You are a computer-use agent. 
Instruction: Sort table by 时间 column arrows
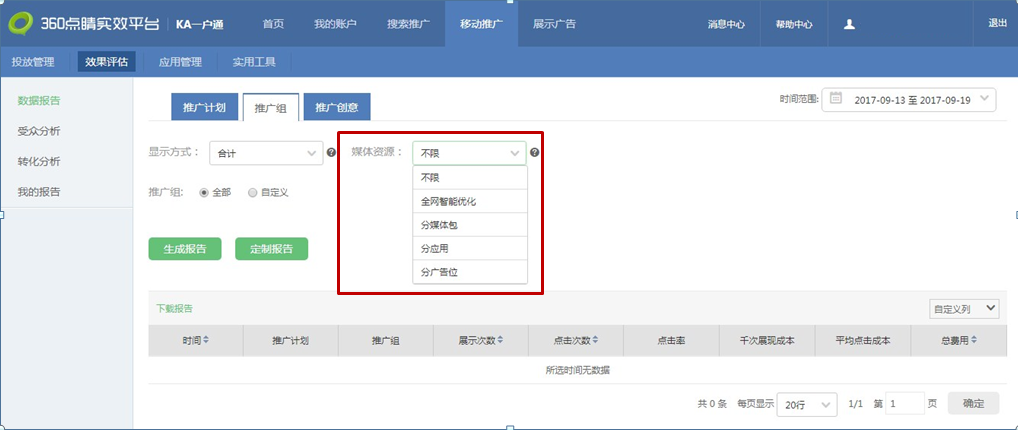tap(206, 341)
